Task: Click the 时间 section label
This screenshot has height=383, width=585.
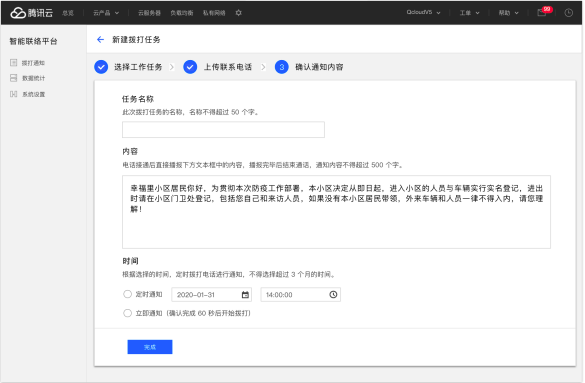Action: pos(130,261)
